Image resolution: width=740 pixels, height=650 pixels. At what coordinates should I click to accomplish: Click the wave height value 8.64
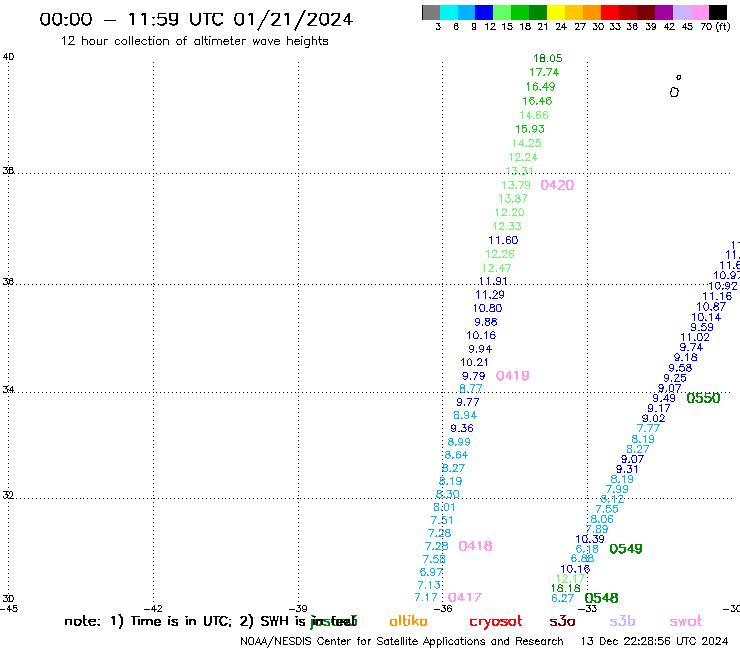click(456, 455)
